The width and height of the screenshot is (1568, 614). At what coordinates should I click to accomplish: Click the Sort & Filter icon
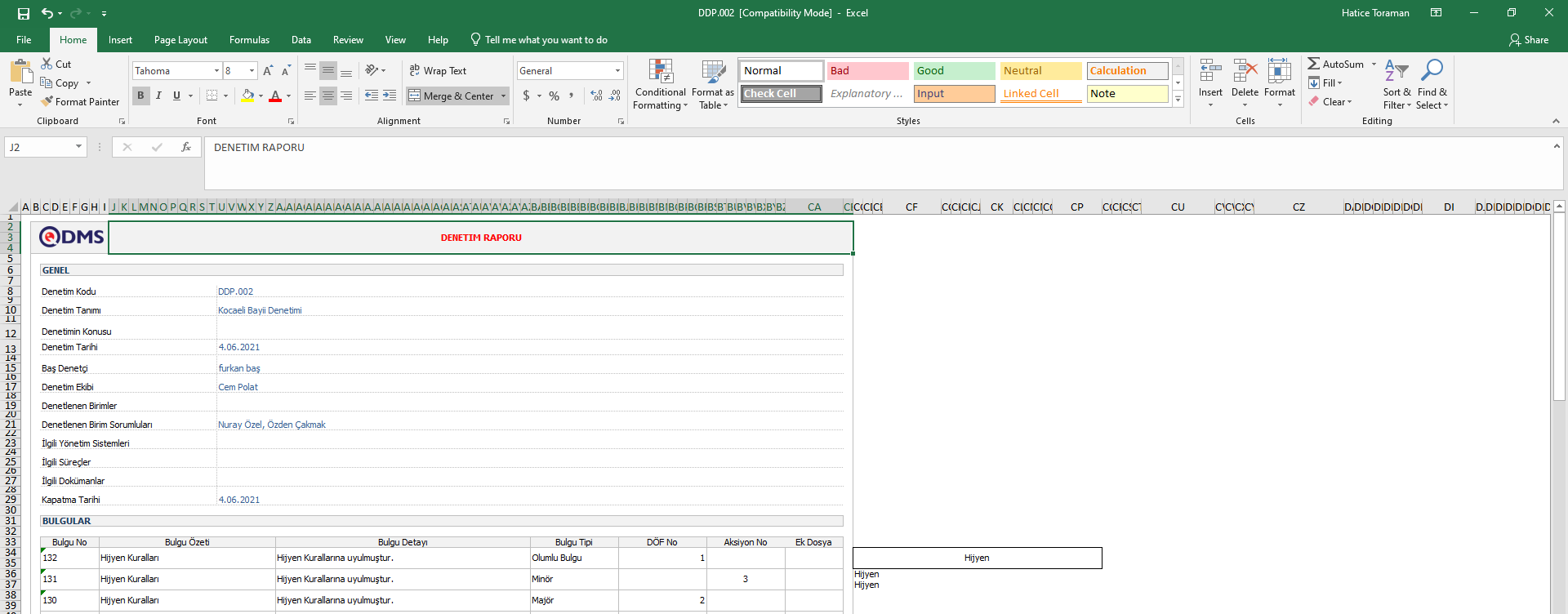(x=1396, y=71)
